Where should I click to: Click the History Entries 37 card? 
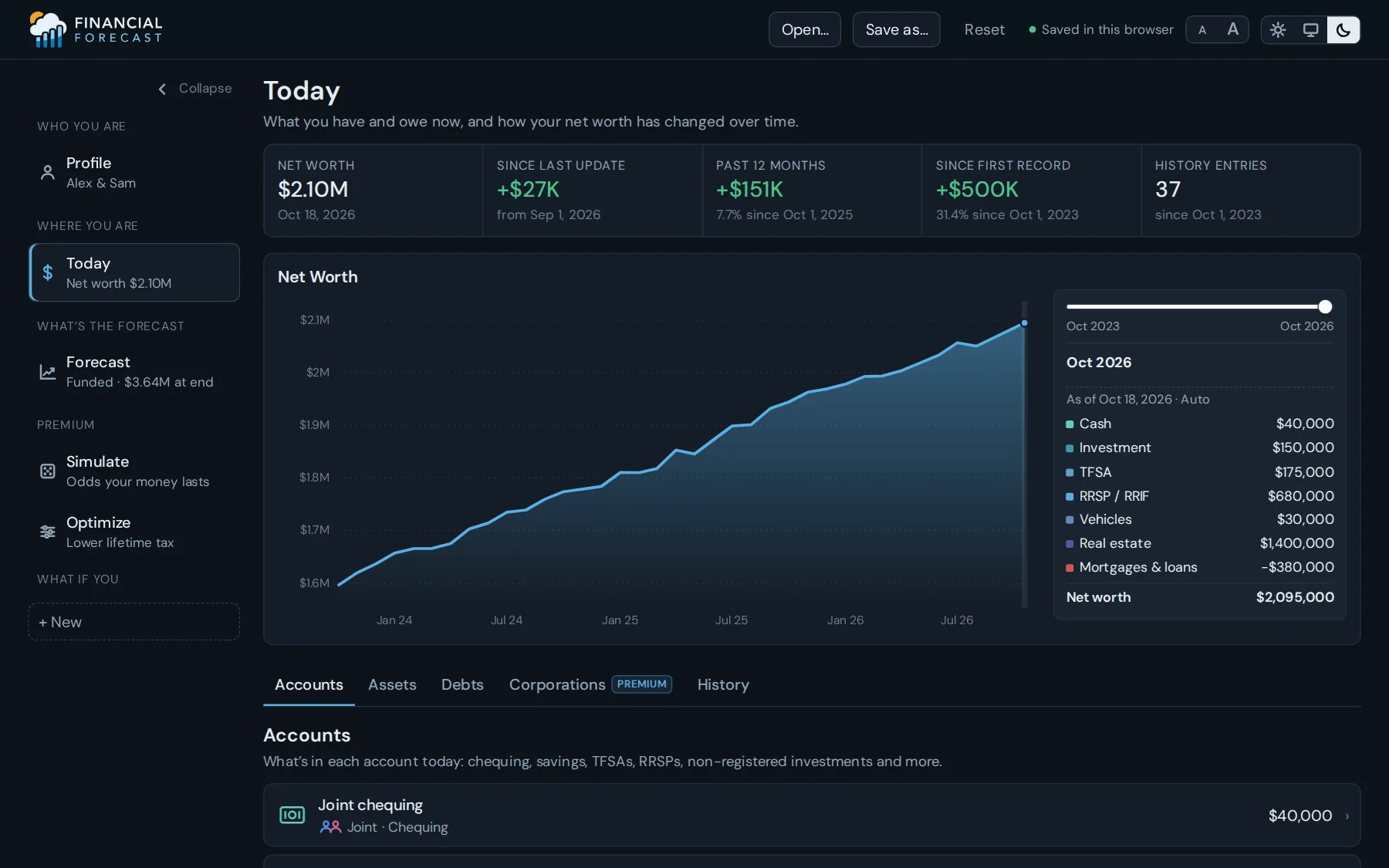pos(1250,190)
